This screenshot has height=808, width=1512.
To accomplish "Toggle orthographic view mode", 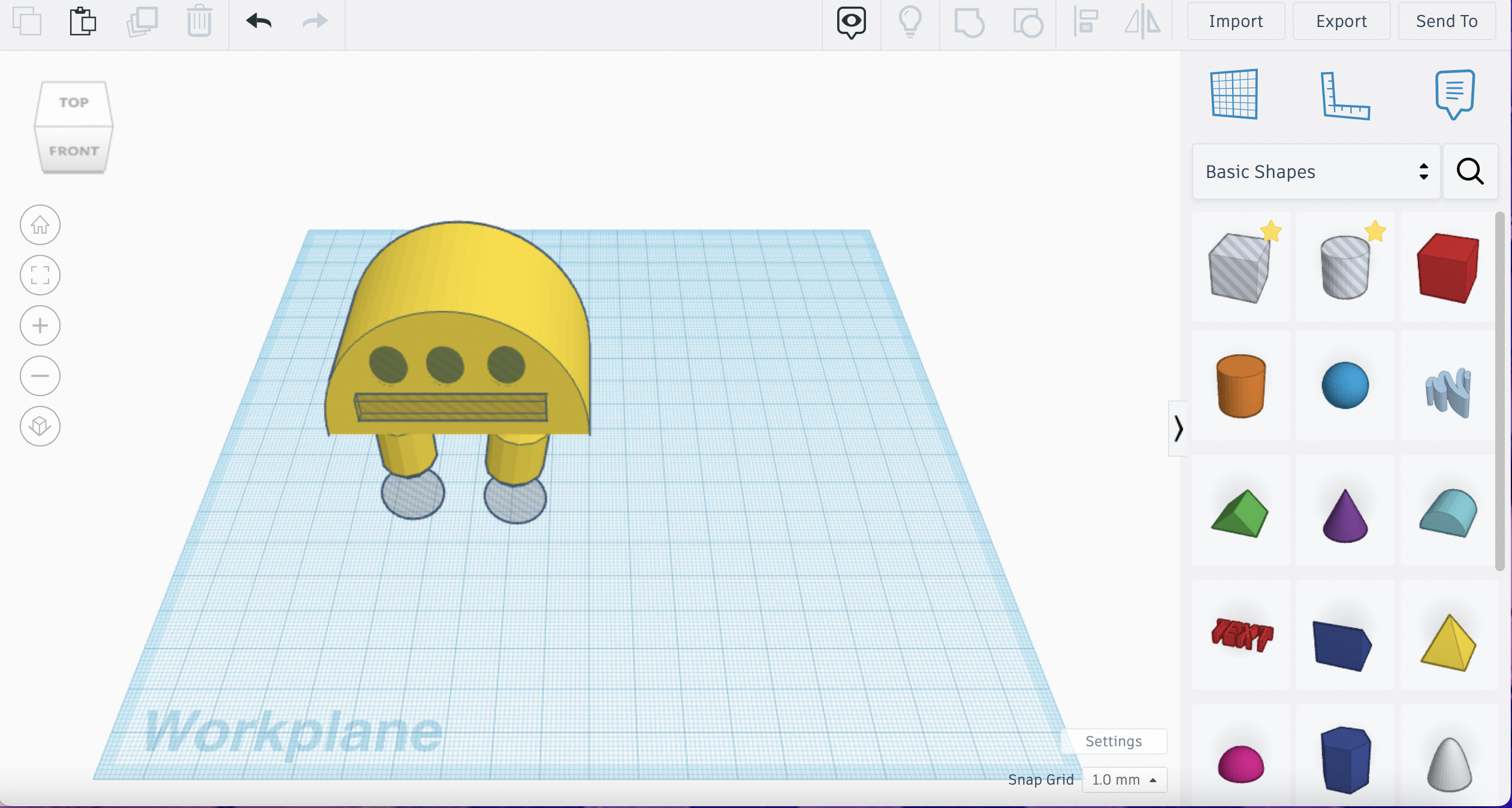I will [x=40, y=426].
